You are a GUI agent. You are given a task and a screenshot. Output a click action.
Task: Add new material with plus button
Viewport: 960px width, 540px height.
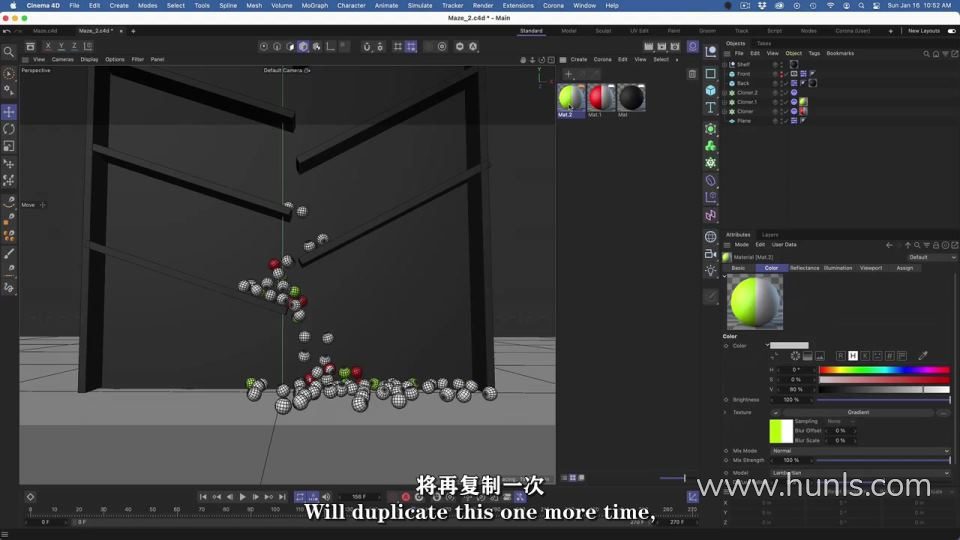pyautogui.click(x=568, y=74)
